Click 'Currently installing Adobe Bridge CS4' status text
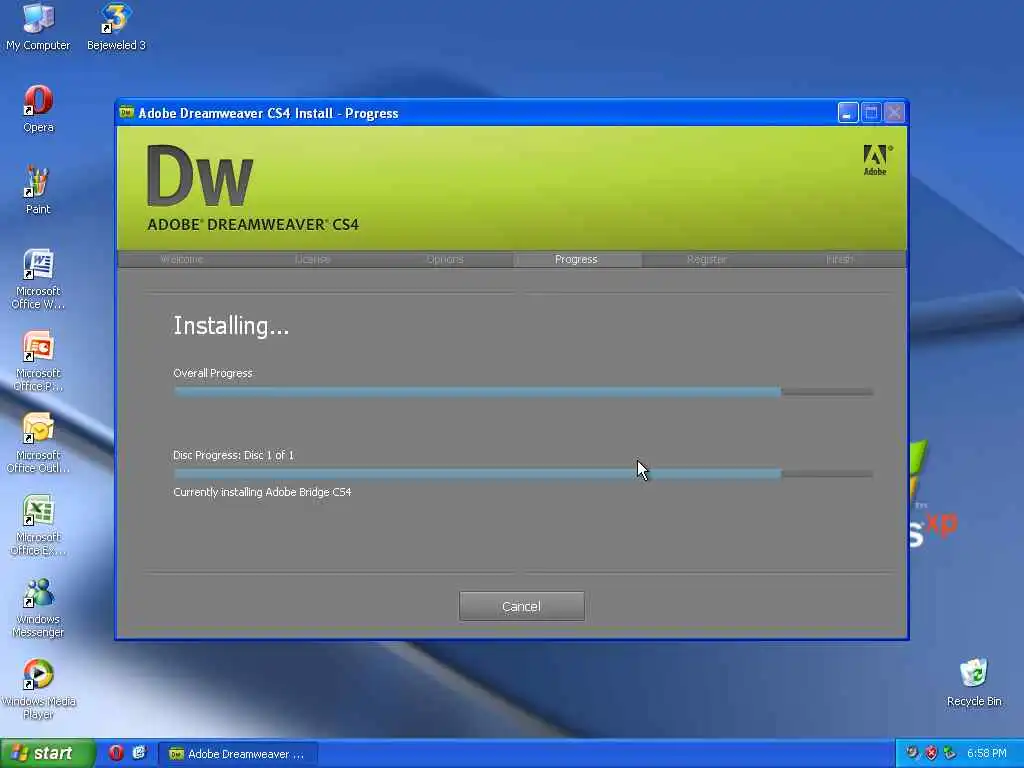The height and width of the screenshot is (768, 1024). tap(262, 492)
